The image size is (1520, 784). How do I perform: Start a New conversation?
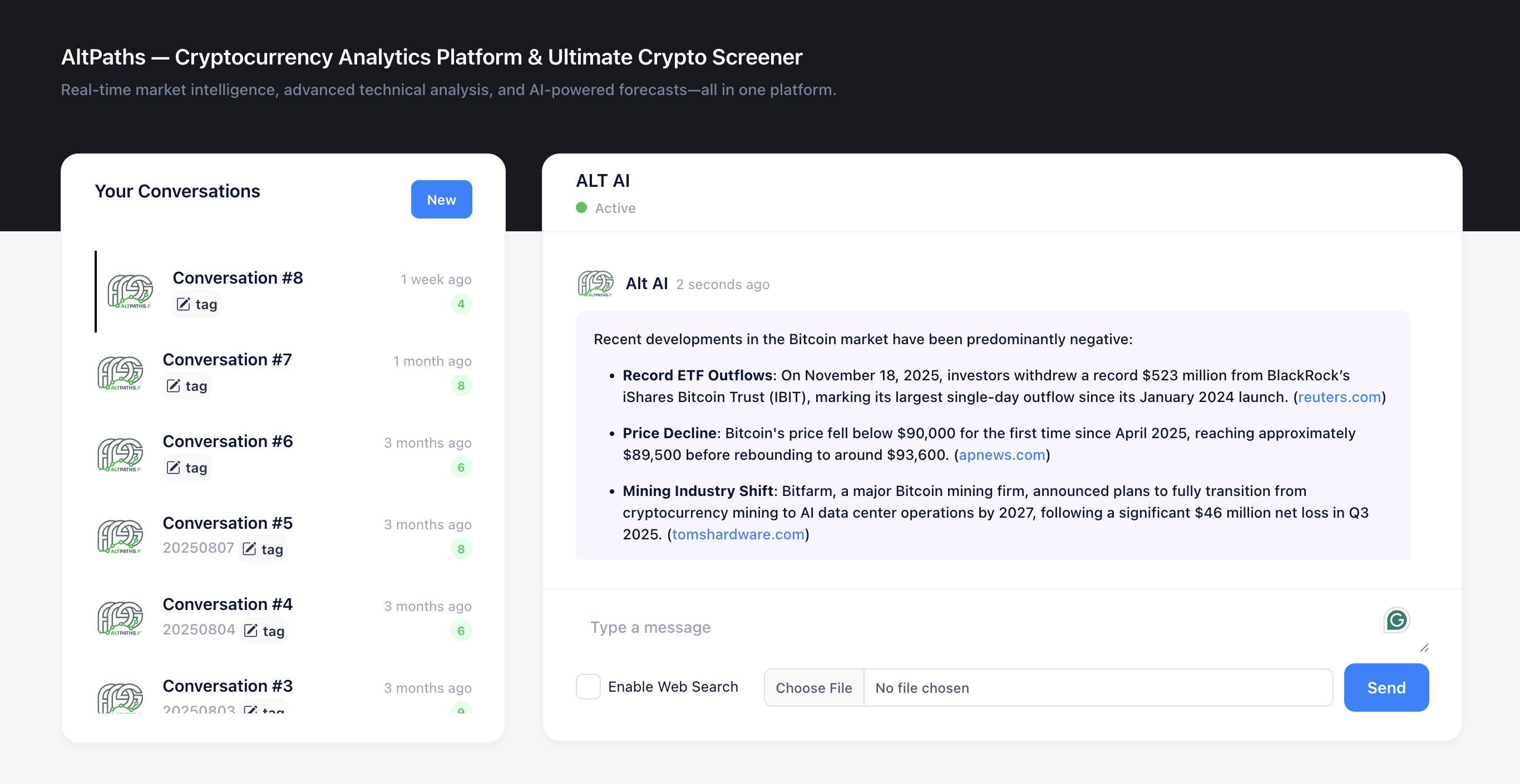click(x=441, y=200)
